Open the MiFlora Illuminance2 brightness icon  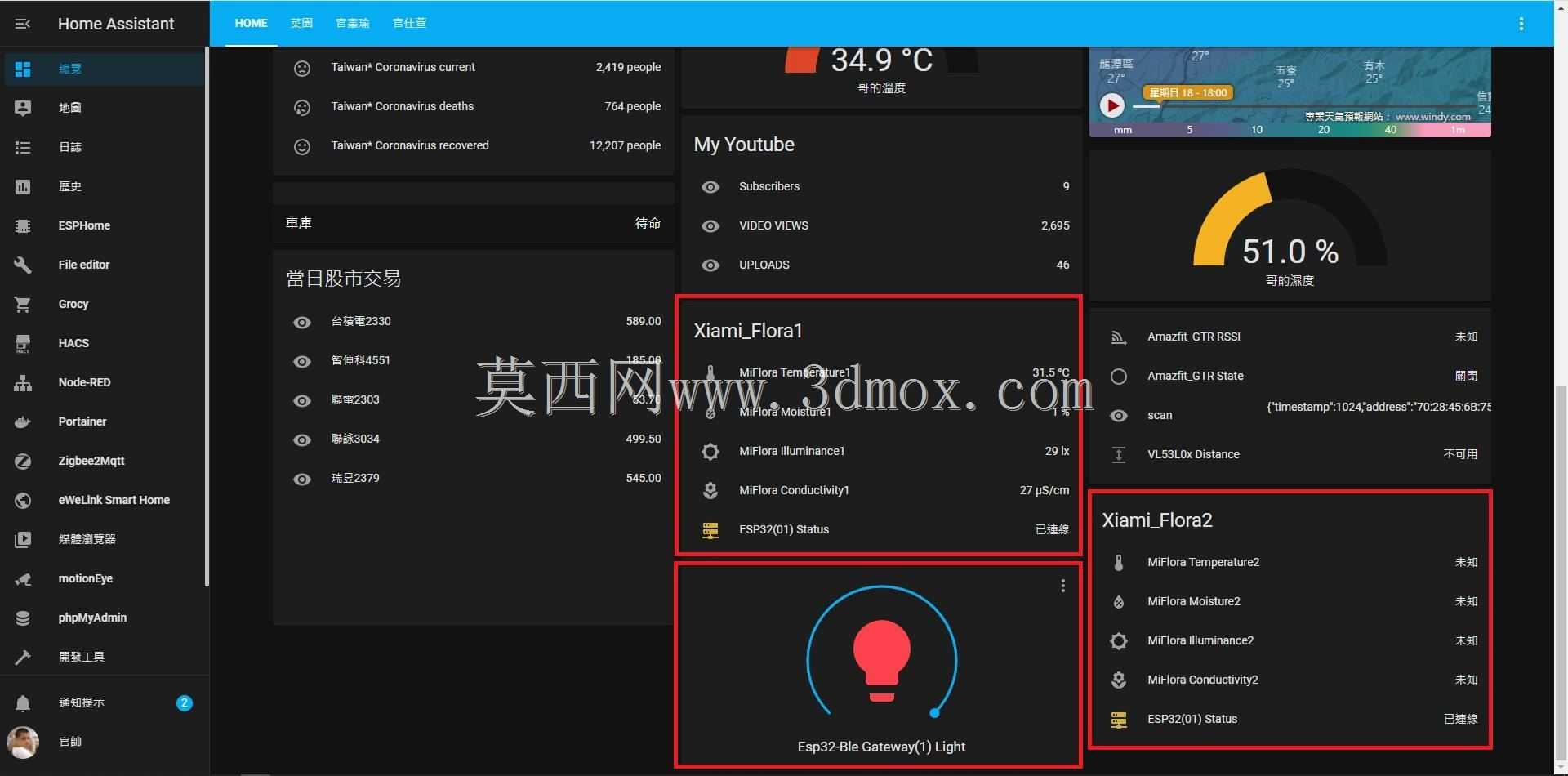pos(1119,640)
